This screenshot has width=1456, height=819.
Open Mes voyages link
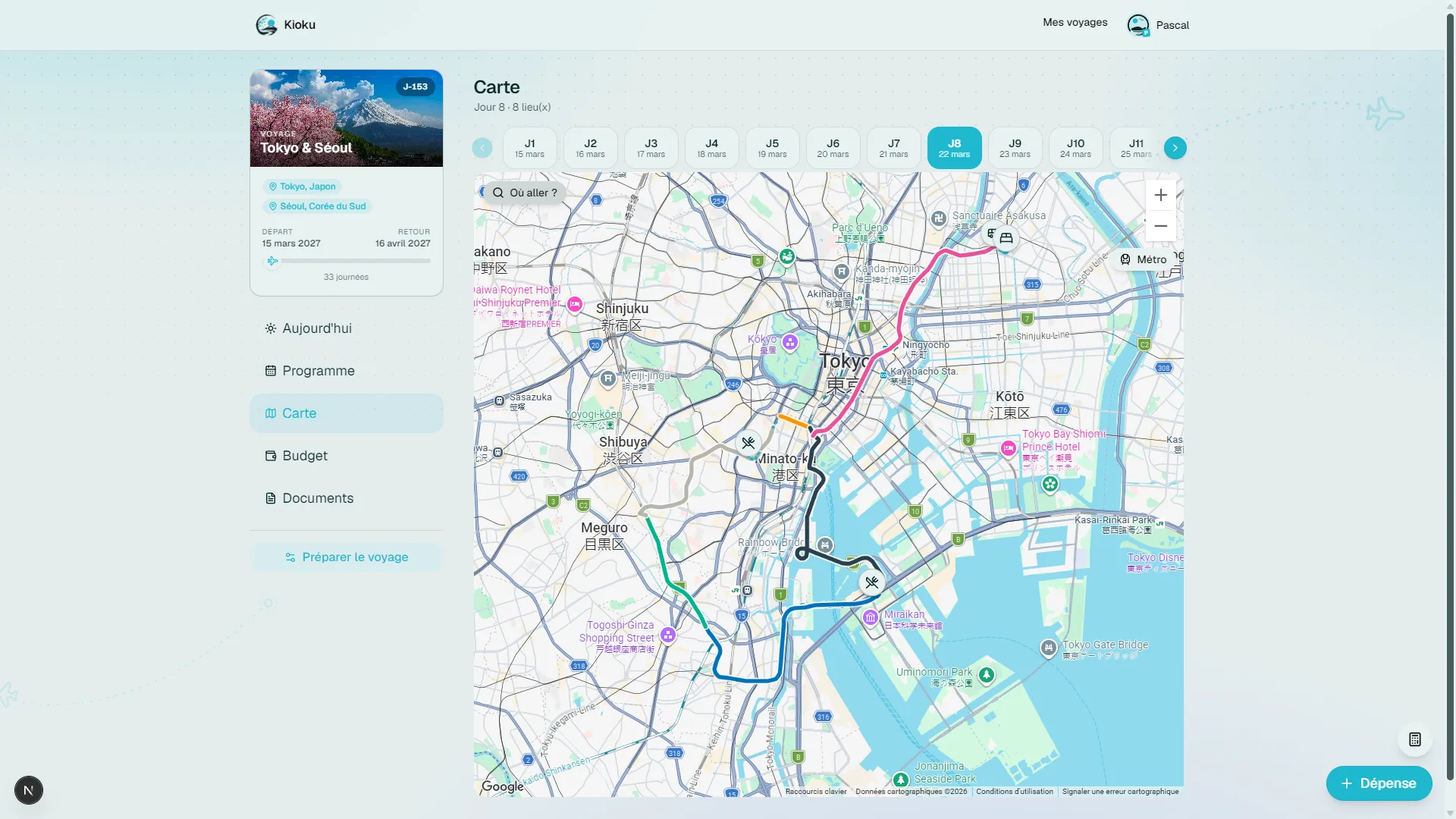(1075, 22)
